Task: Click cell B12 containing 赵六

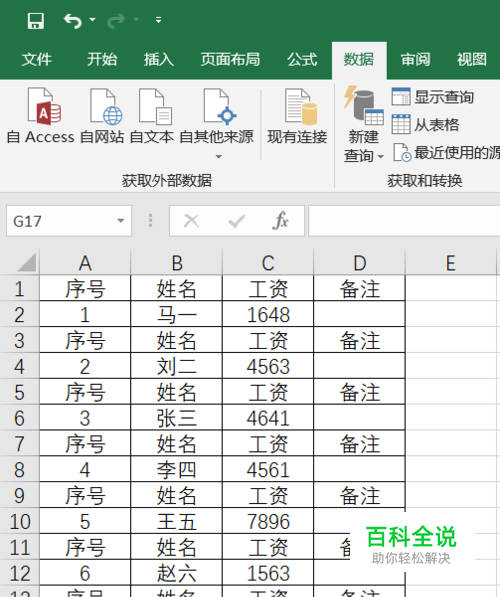Action: point(176,573)
